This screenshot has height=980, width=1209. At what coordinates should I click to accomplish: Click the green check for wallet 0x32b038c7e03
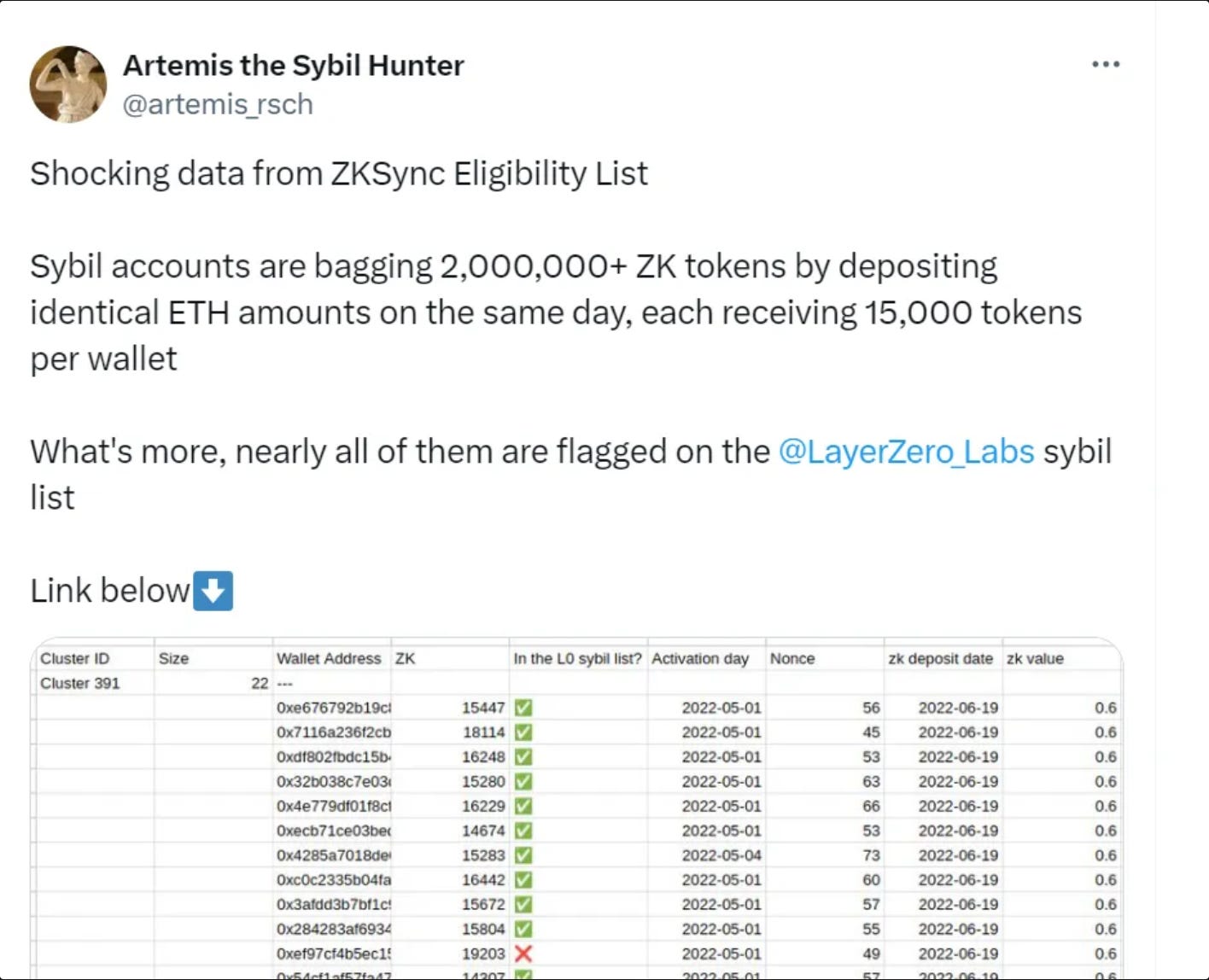[523, 781]
